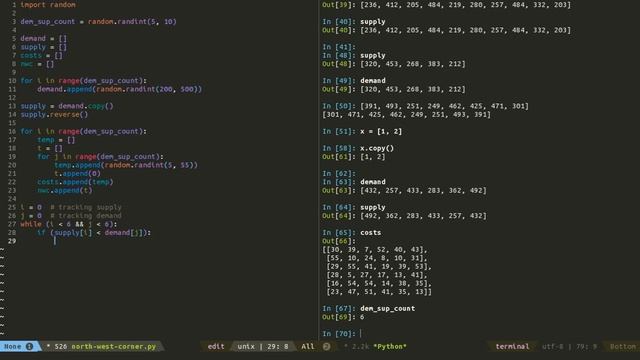Click 'while (i < 6 && j < 6):' line
Screen dimensions: 640x360
point(69,224)
